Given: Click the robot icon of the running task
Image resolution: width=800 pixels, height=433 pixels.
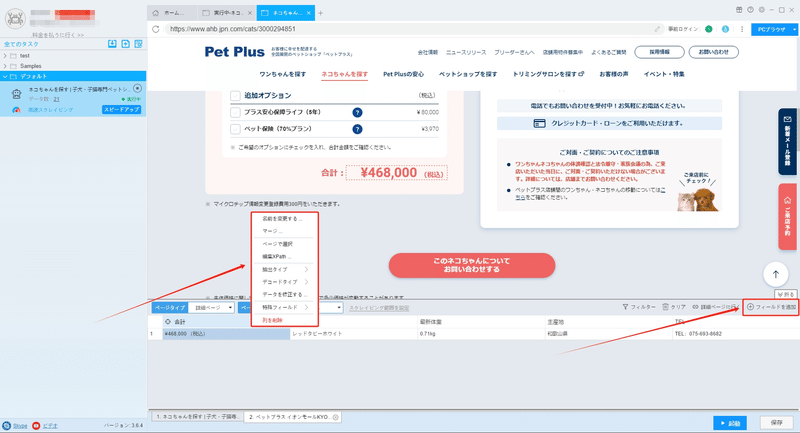Looking at the screenshot, I should click(16, 94).
